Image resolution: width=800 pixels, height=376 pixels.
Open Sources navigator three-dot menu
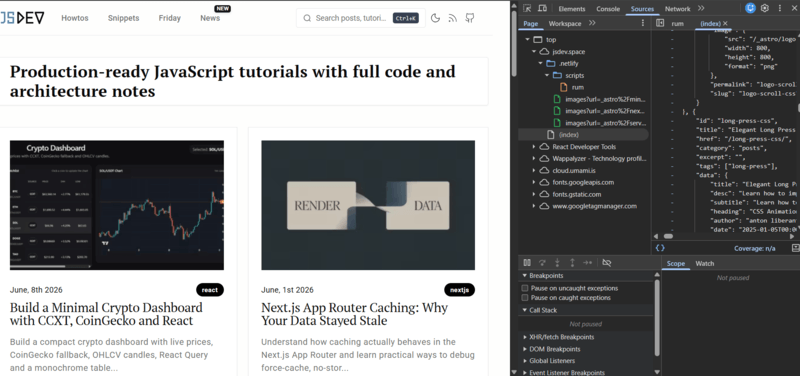click(x=643, y=23)
